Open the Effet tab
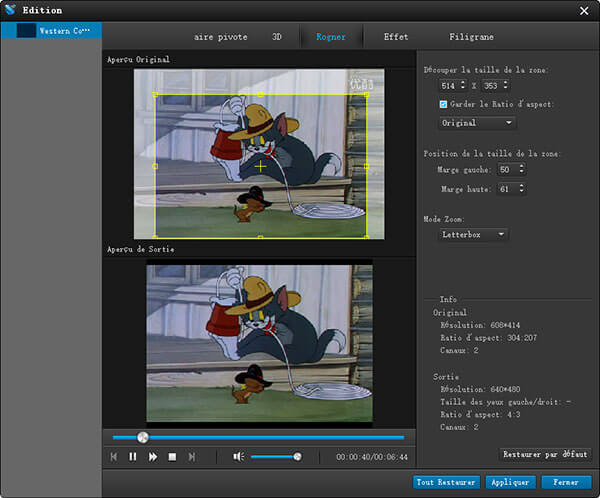The height and width of the screenshot is (498, 600). [396, 37]
